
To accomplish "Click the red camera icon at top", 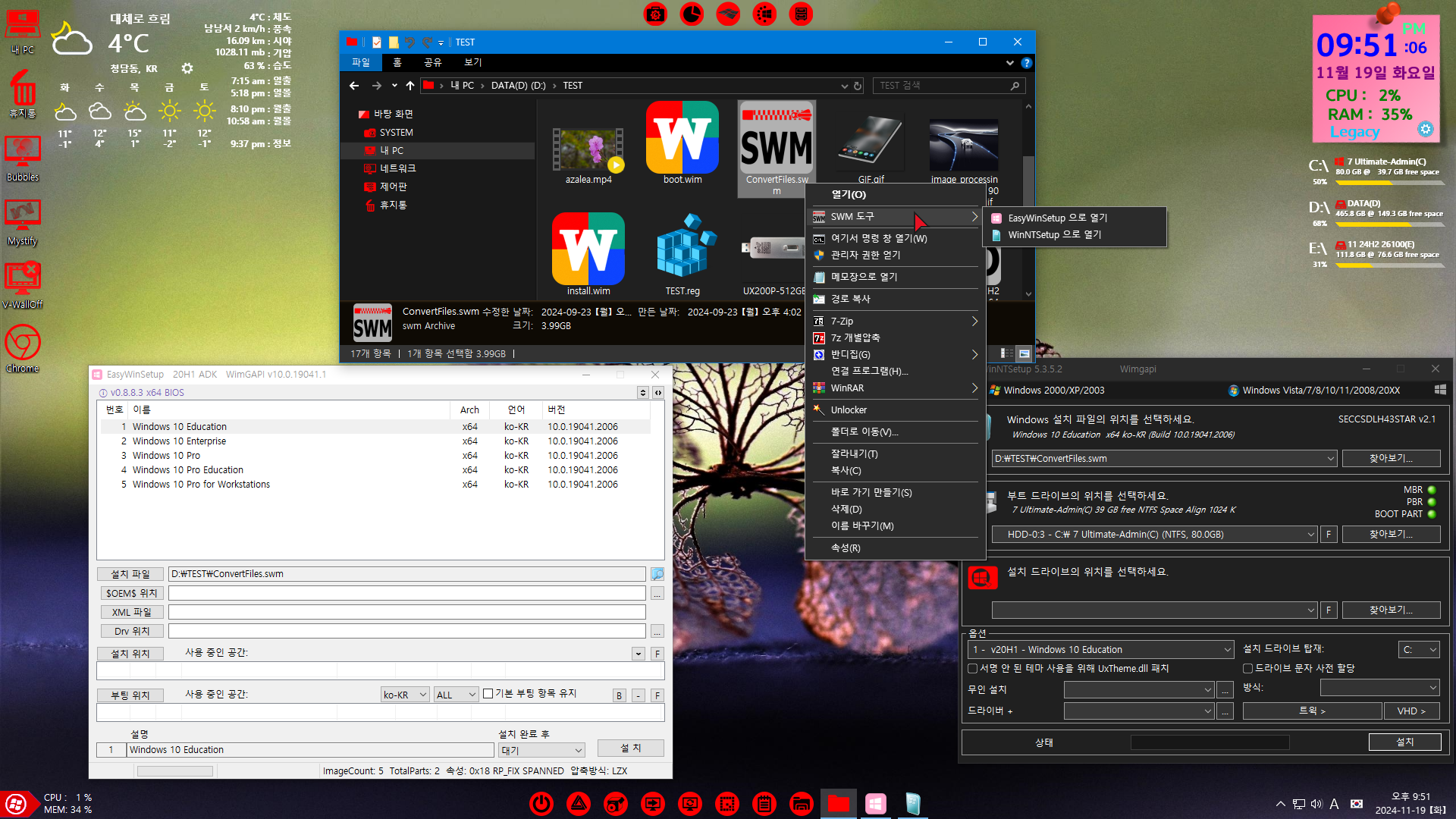I will click(655, 14).
